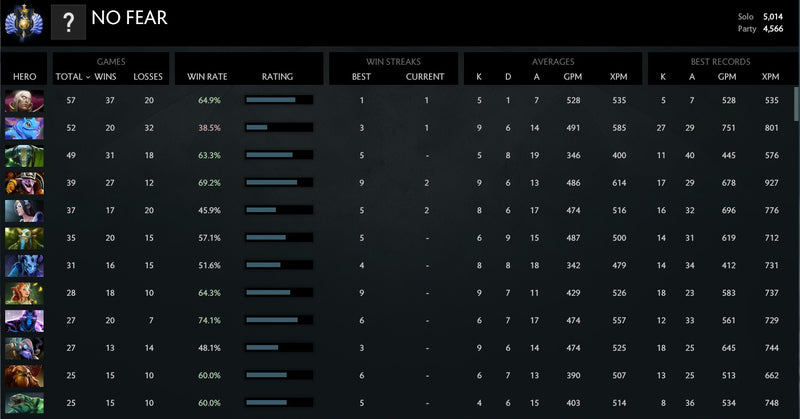This screenshot has height=419, width=800.
Task: Select hero portrait with 38.5% win rate
Action: tap(23, 128)
